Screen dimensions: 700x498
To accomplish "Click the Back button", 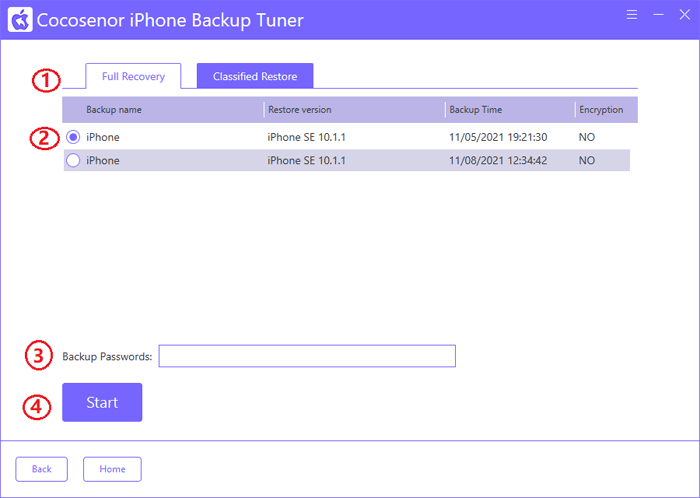I will point(42,469).
